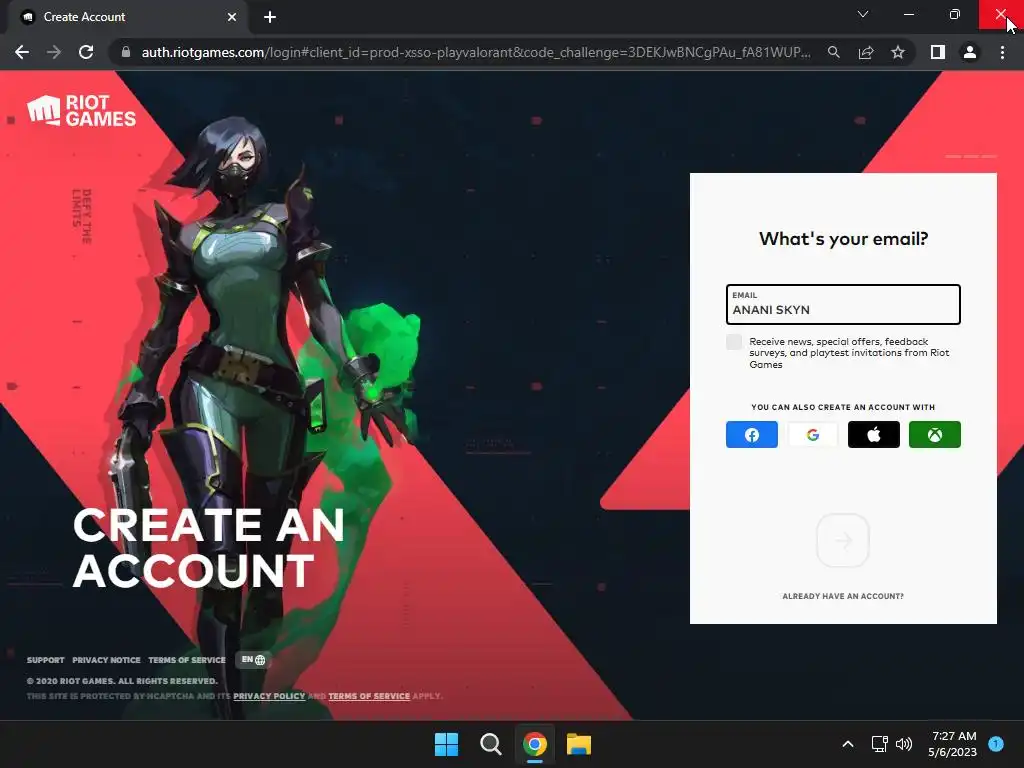Click the zoom magnifier icon in address bar
This screenshot has width=1024, height=768.
[x=834, y=52]
